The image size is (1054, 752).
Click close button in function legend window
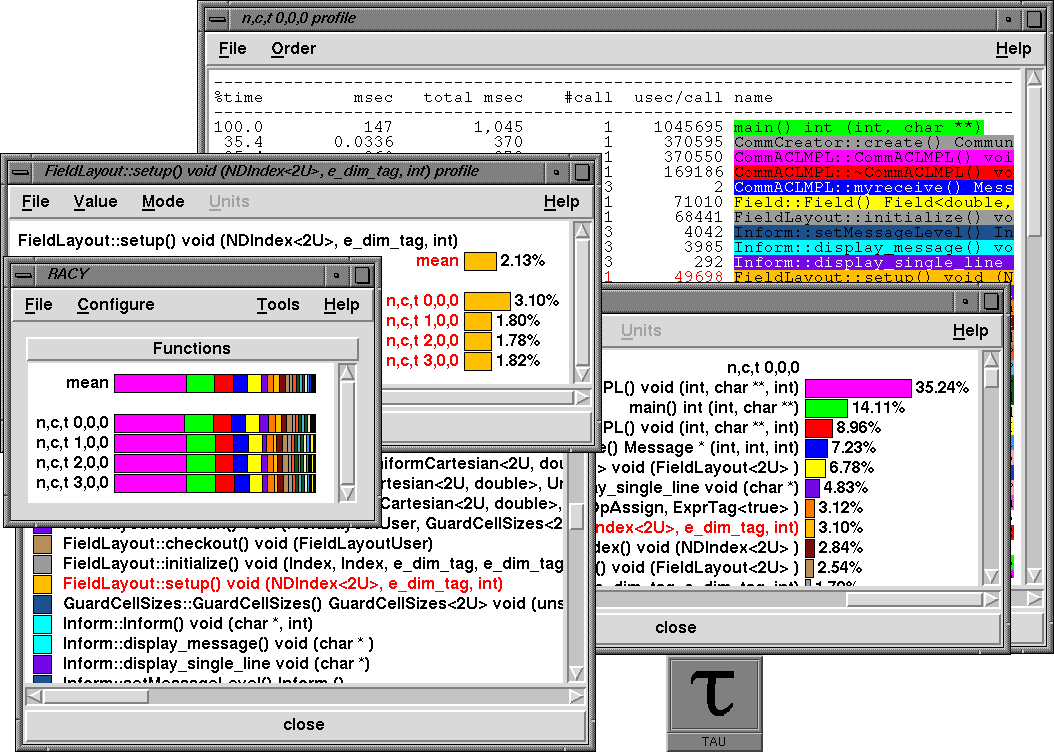click(x=304, y=724)
